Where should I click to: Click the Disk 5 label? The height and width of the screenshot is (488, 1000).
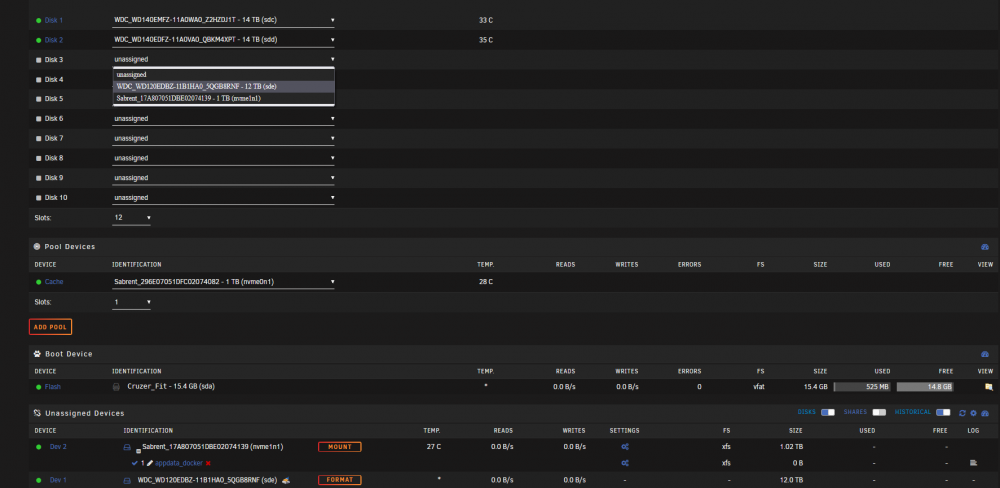[54, 99]
